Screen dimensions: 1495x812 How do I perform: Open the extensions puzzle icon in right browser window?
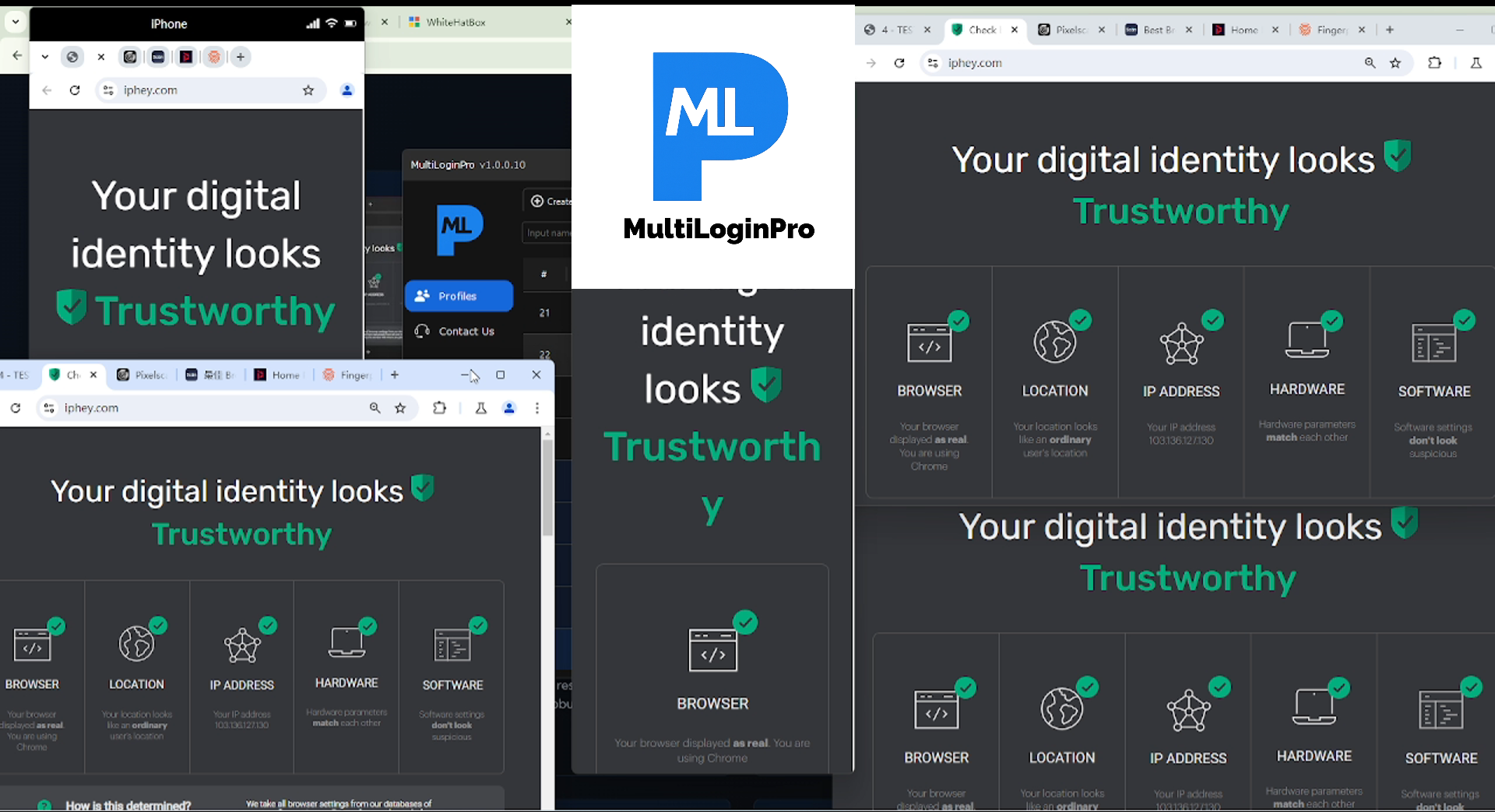point(1435,63)
